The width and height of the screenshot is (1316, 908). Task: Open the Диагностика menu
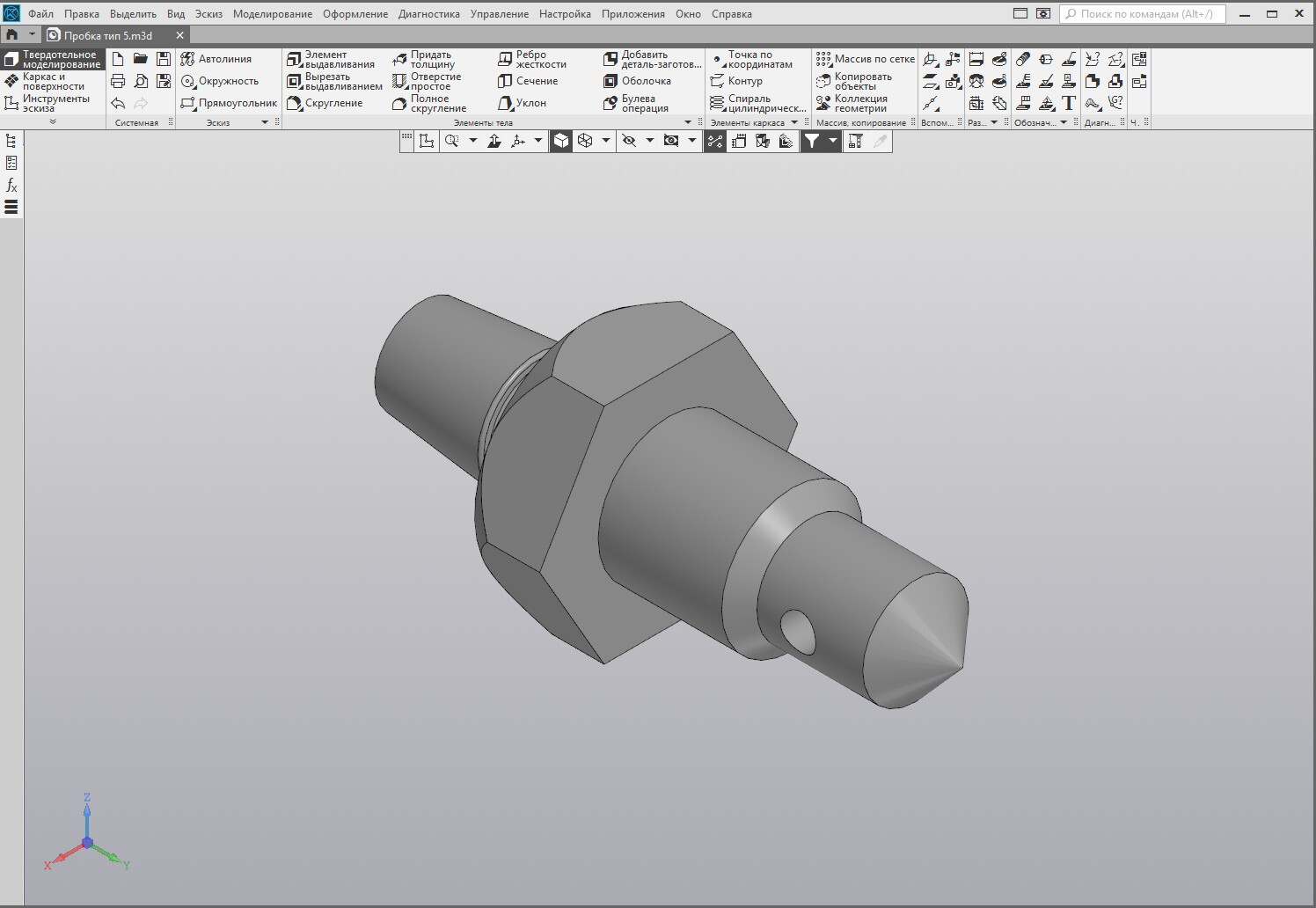pyautogui.click(x=429, y=14)
